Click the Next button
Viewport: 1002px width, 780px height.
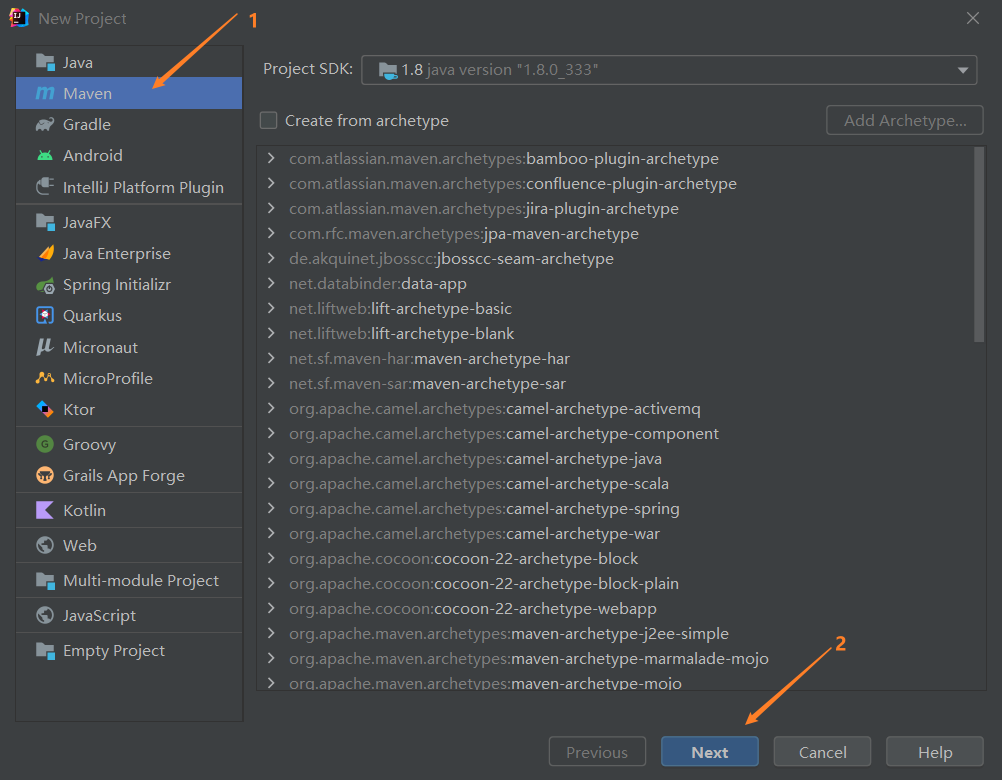710,752
